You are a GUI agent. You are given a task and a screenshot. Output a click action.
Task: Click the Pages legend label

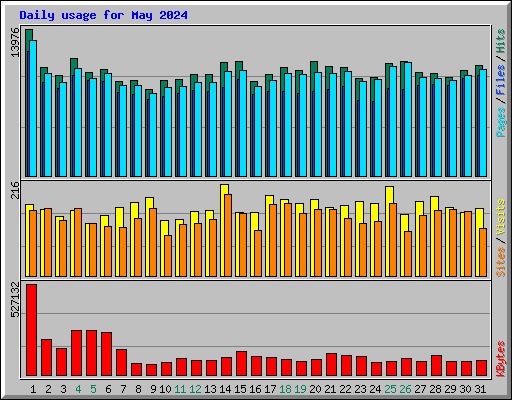(501, 122)
